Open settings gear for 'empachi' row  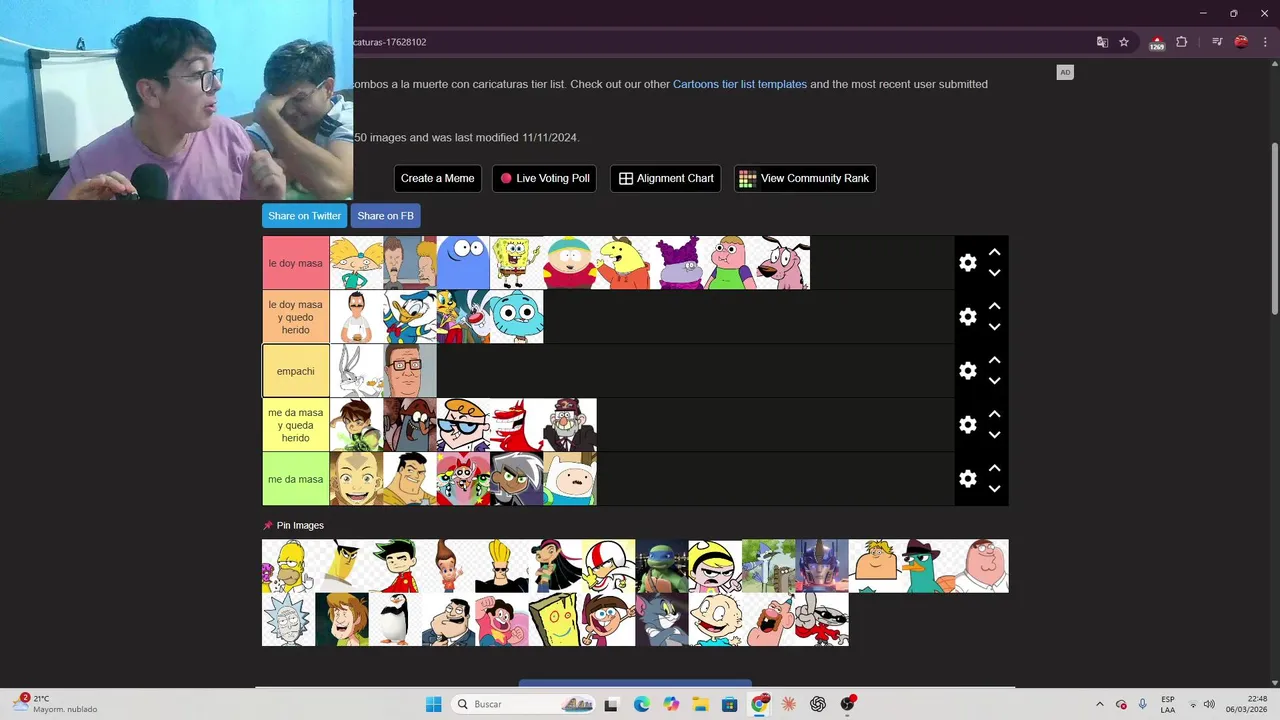tap(967, 371)
